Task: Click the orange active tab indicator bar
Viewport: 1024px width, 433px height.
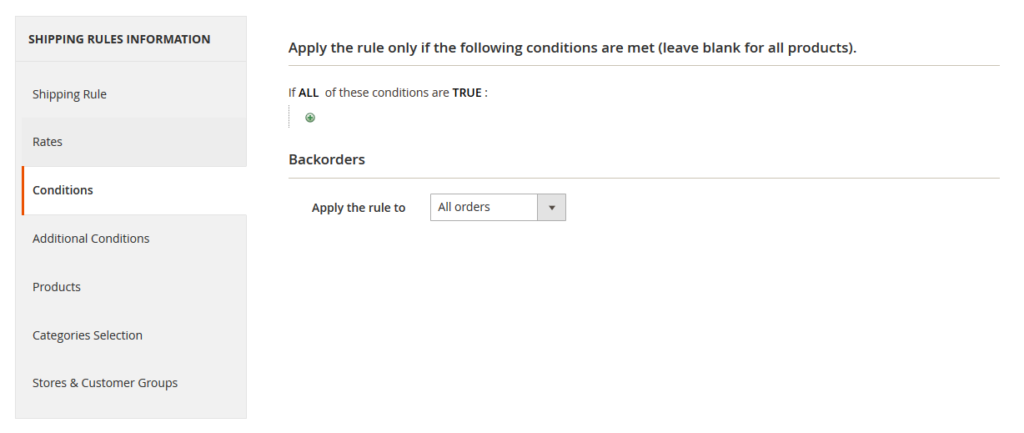Action: point(23,190)
